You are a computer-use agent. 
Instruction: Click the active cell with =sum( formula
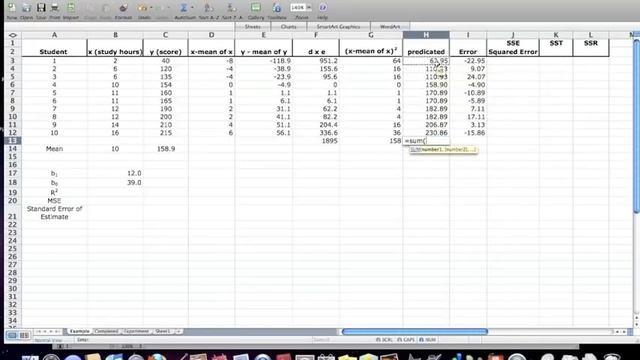click(x=426, y=141)
